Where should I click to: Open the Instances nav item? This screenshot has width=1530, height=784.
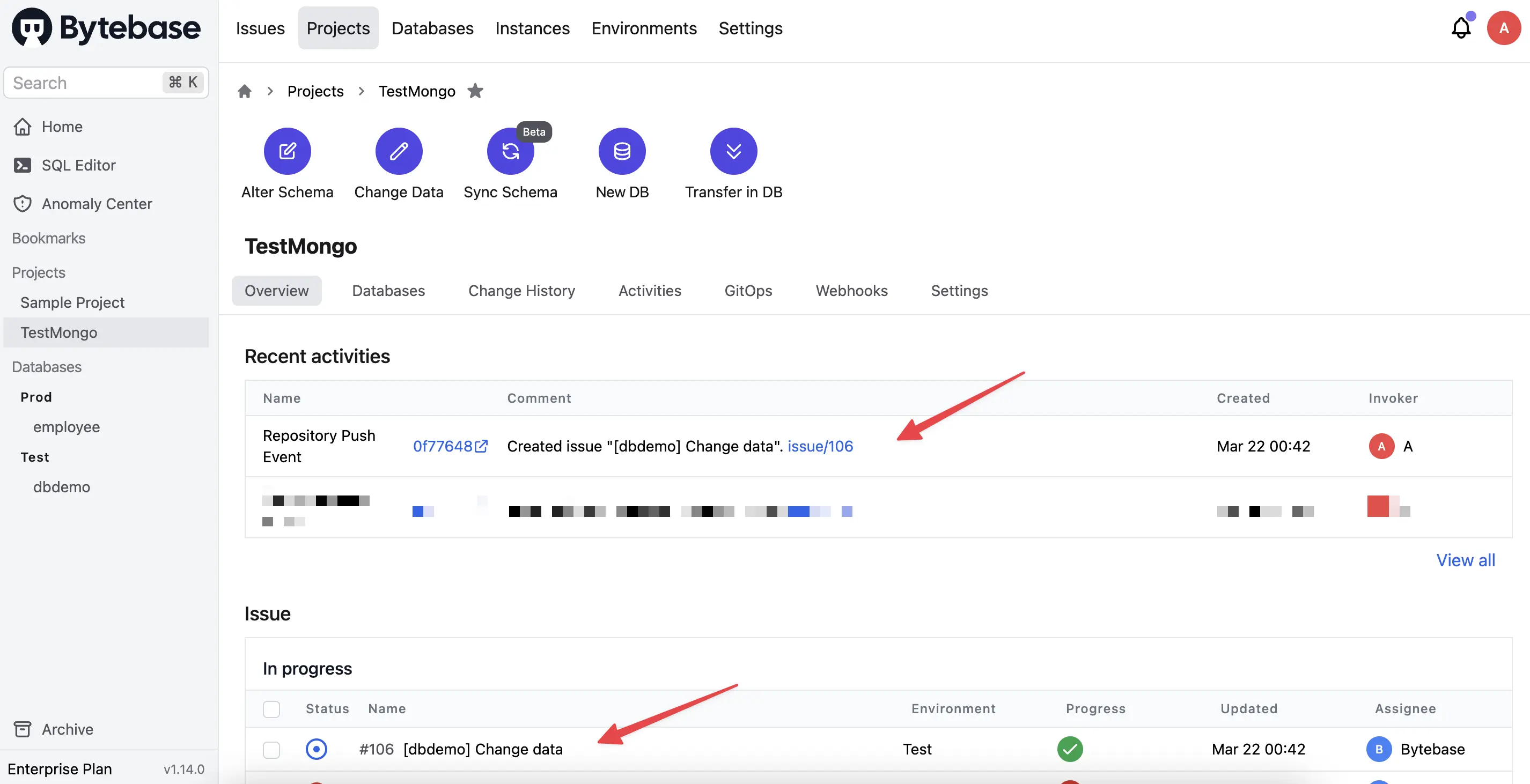coord(532,28)
